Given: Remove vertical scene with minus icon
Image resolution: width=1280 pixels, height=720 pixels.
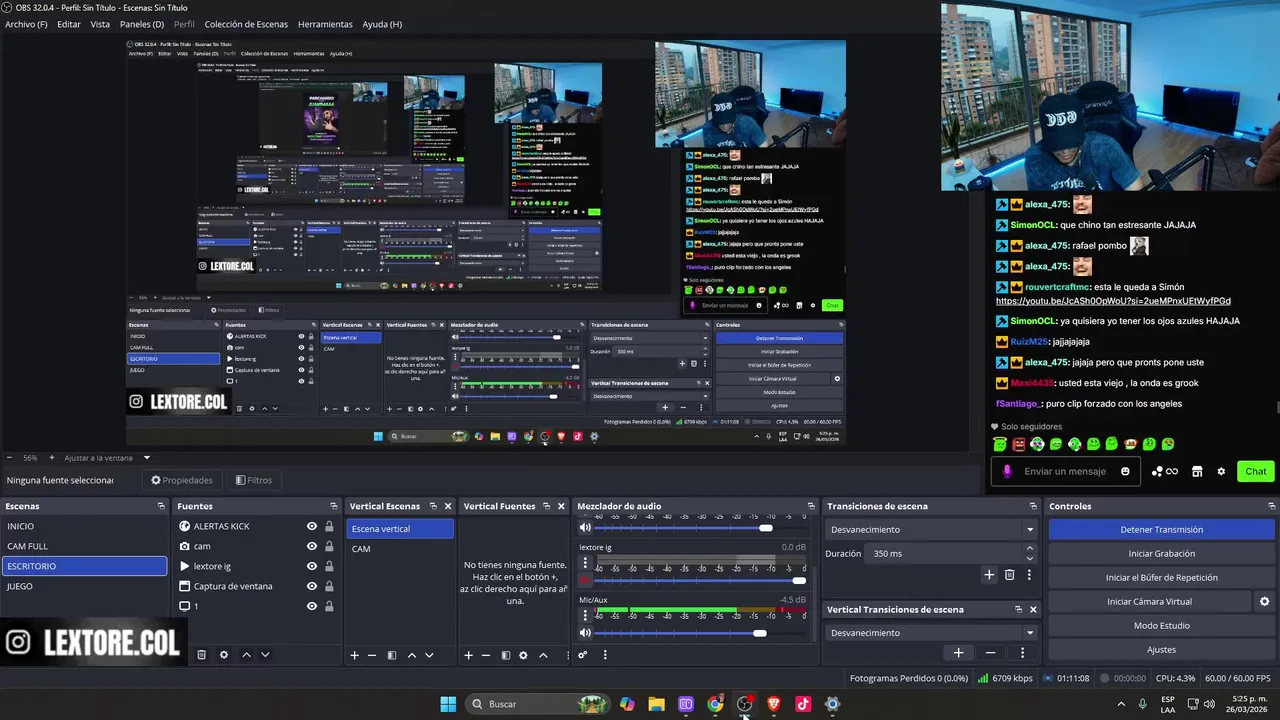Looking at the screenshot, I should click(372, 655).
